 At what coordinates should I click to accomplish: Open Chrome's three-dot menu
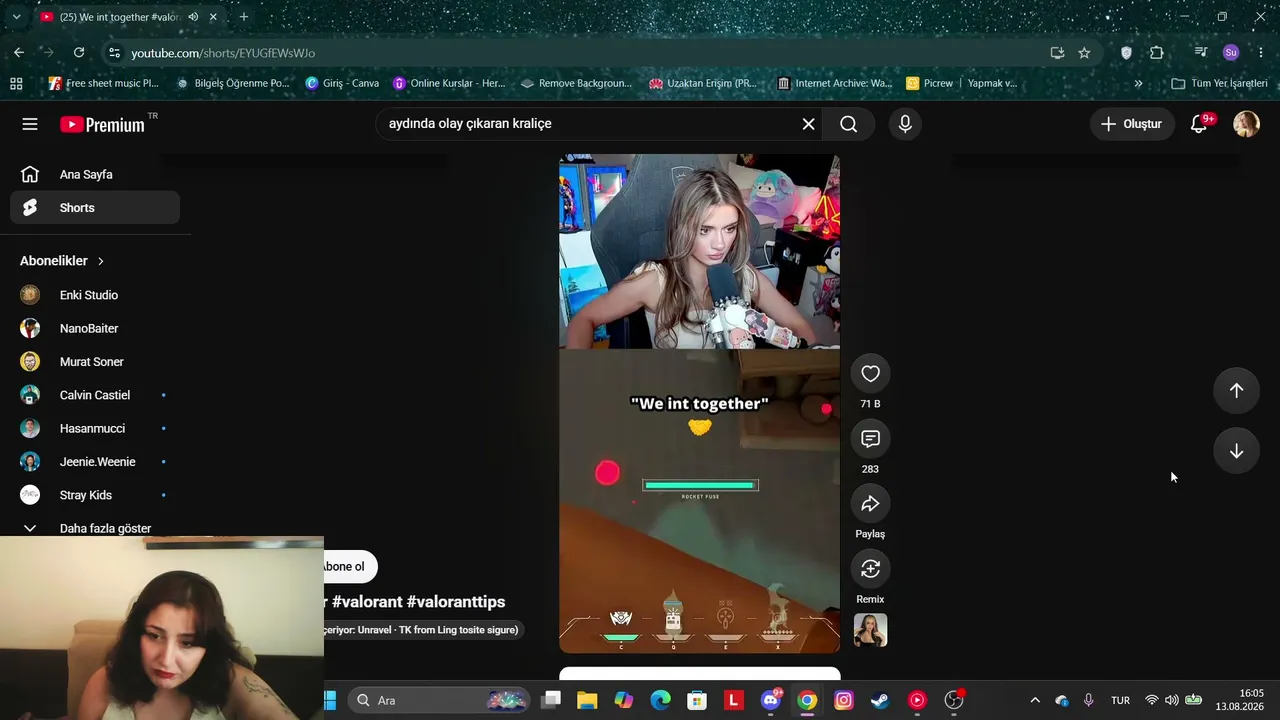point(1260,53)
